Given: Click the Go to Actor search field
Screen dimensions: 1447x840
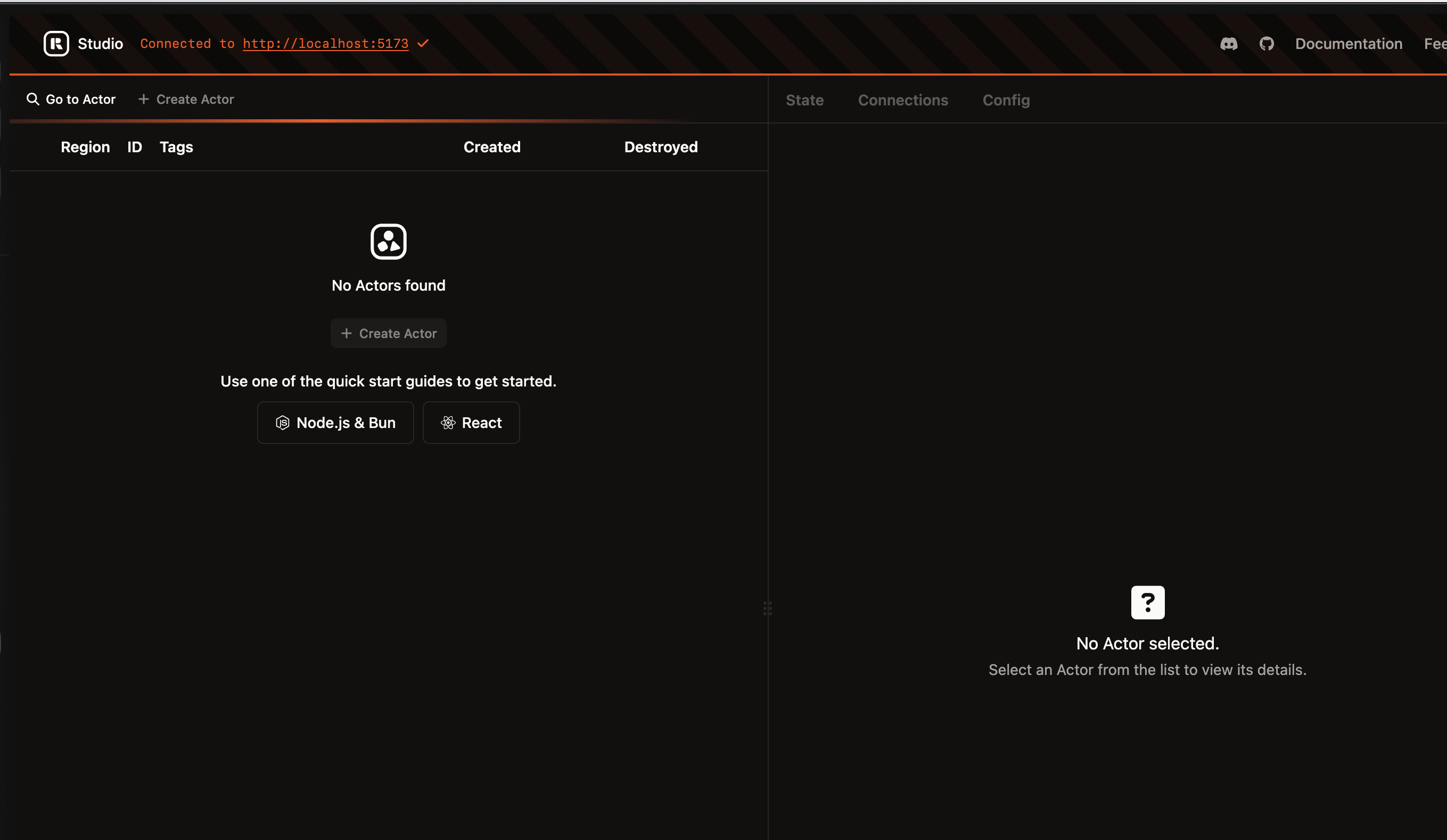Looking at the screenshot, I should tap(80, 100).
